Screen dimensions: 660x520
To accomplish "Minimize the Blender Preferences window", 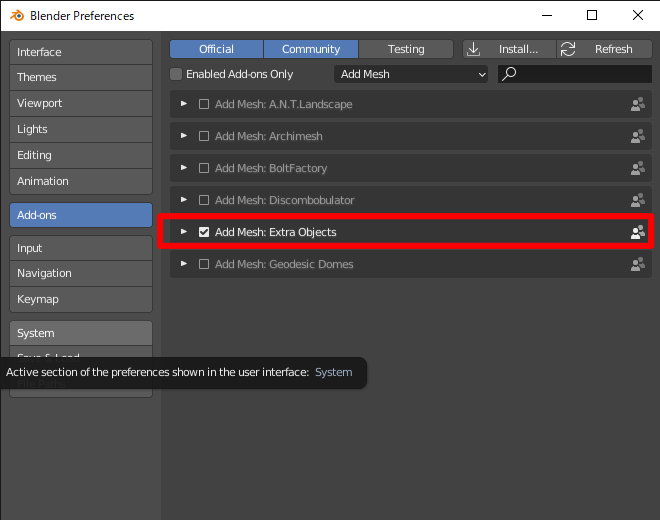I will (547, 16).
